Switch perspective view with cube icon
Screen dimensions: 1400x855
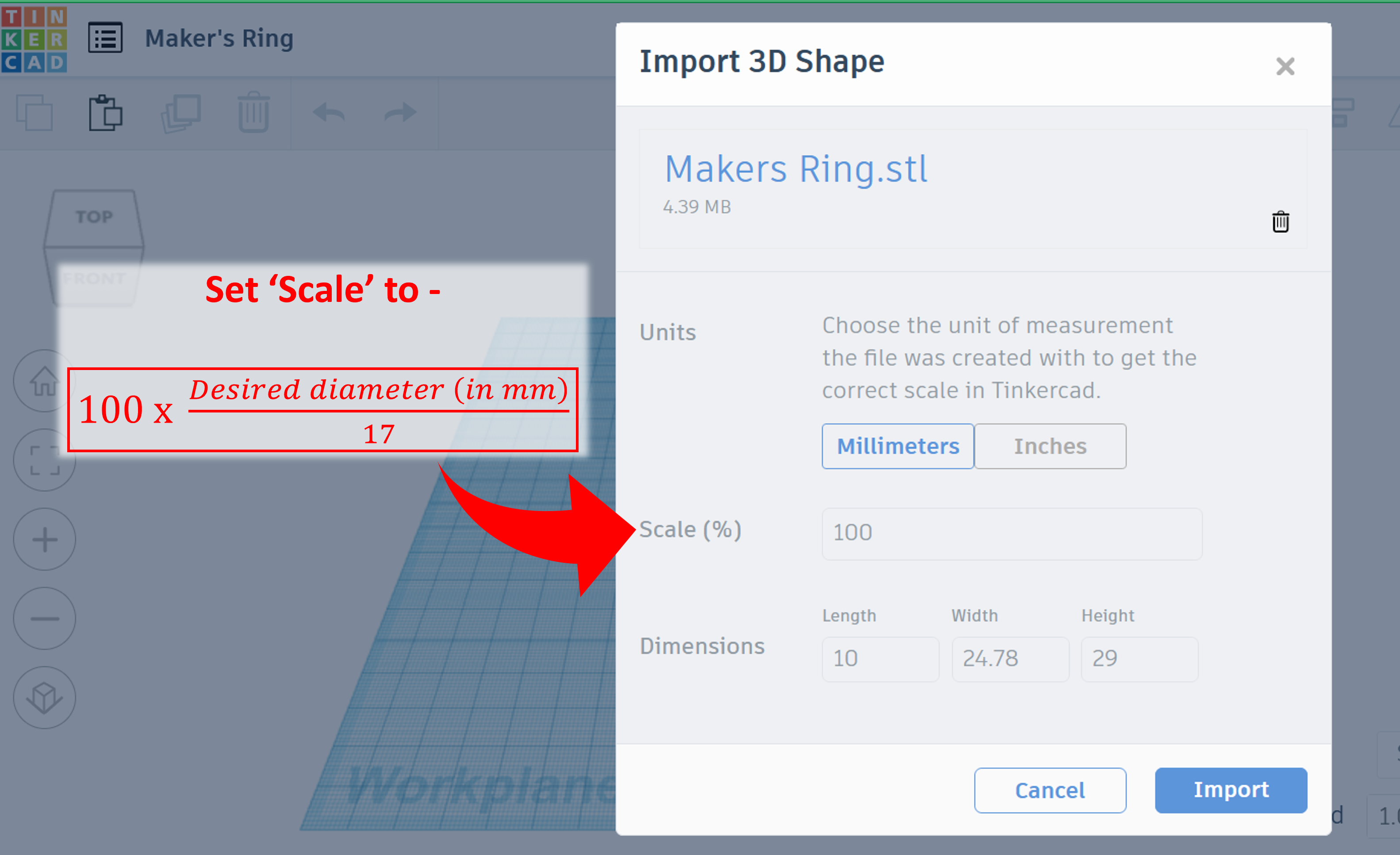44,698
